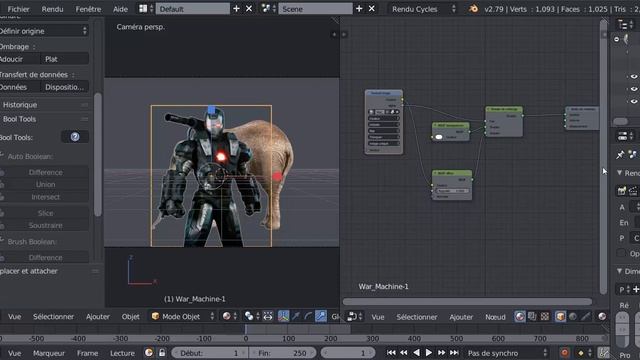Choose world shader data icon
The image size is (640, 360).
point(573,317)
